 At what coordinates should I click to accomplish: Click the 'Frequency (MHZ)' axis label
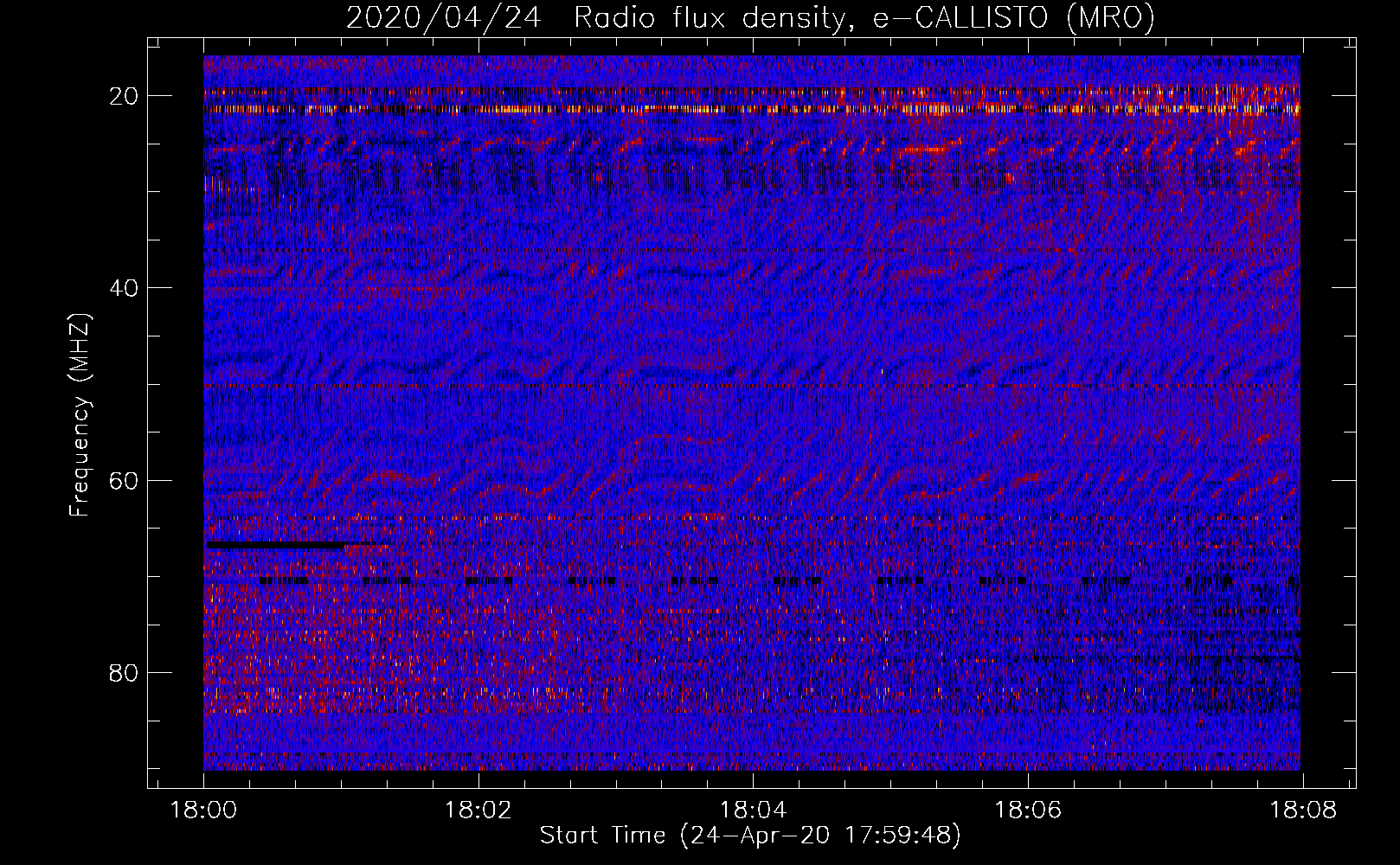click(80, 415)
